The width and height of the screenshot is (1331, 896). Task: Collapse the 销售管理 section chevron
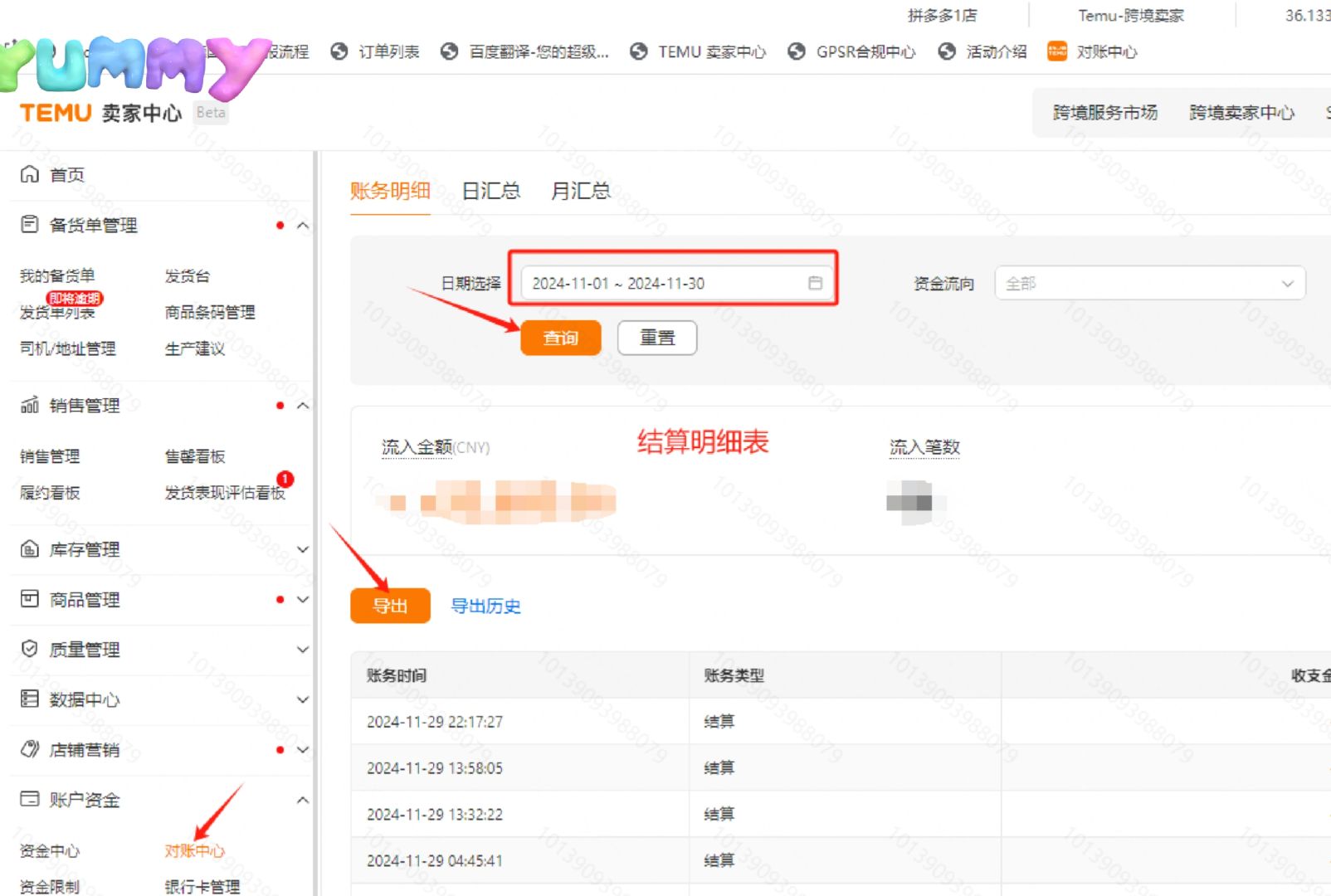303,405
